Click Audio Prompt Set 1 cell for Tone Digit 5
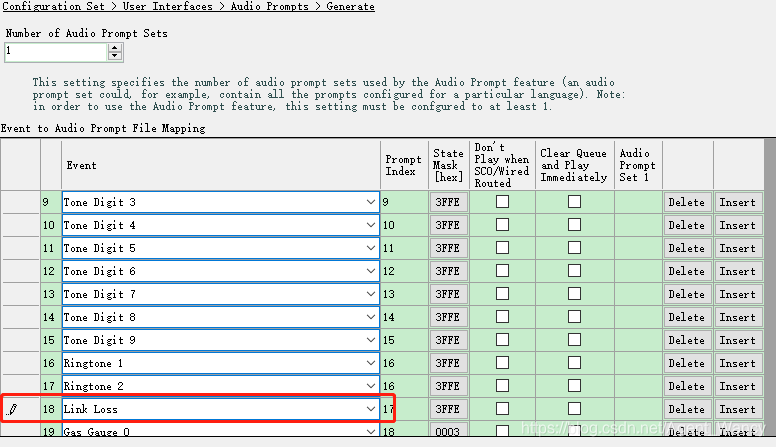The width and height of the screenshot is (776, 447). [638, 248]
